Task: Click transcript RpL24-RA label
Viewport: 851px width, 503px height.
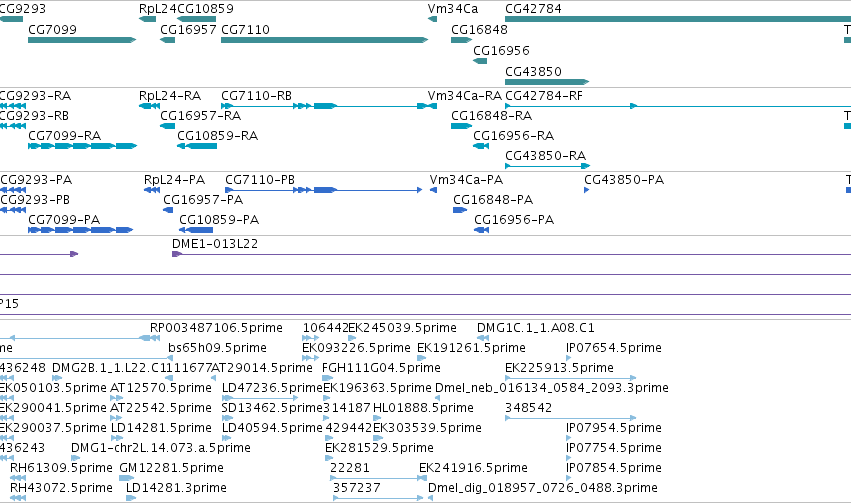Action: [170, 96]
